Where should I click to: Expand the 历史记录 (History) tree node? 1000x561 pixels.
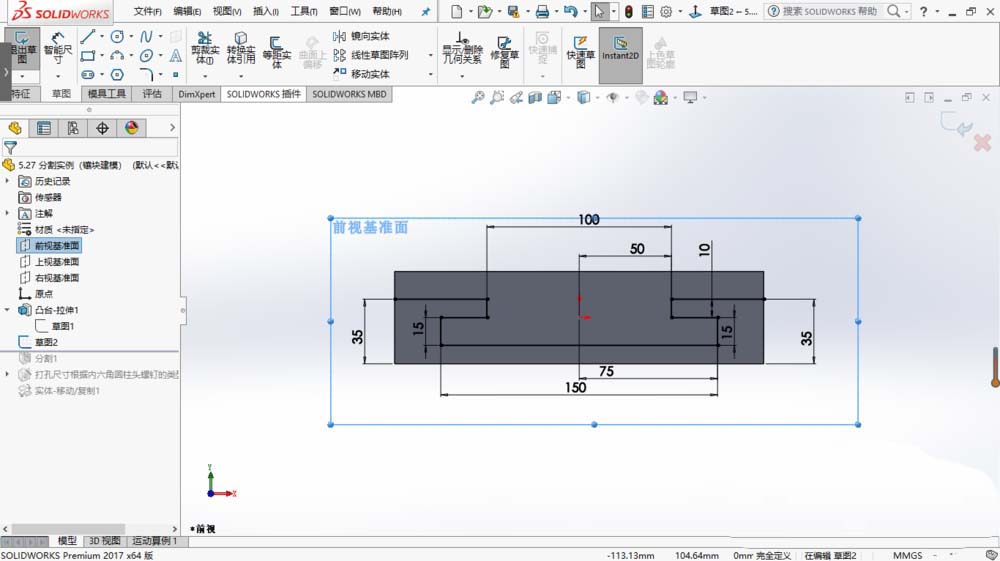pyautogui.click(x=8, y=181)
